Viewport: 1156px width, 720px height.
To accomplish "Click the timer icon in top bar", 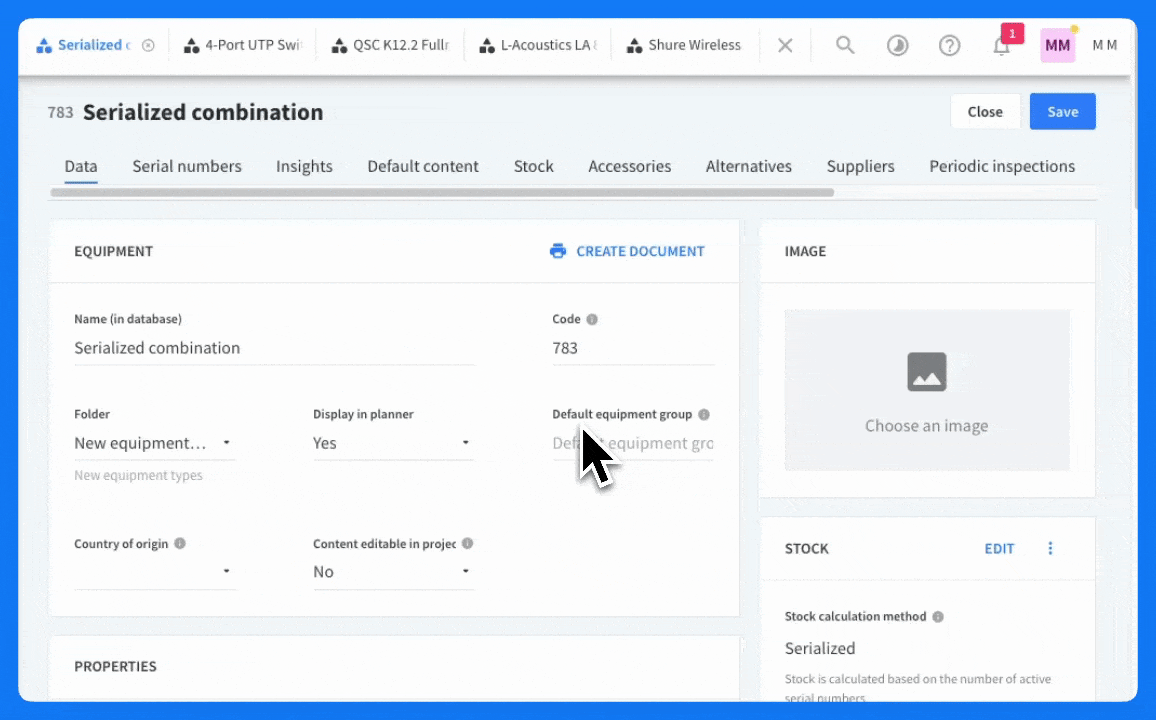I will 897,45.
